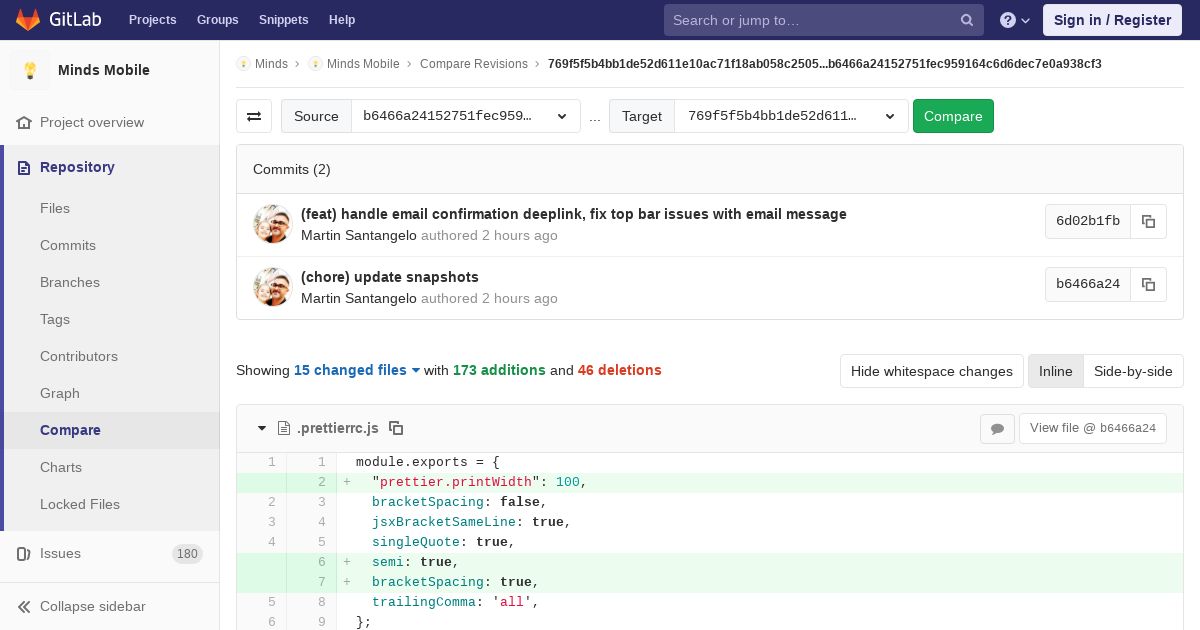Open Graph in the sidebar
1200x630 pixels.
point(60,393)
